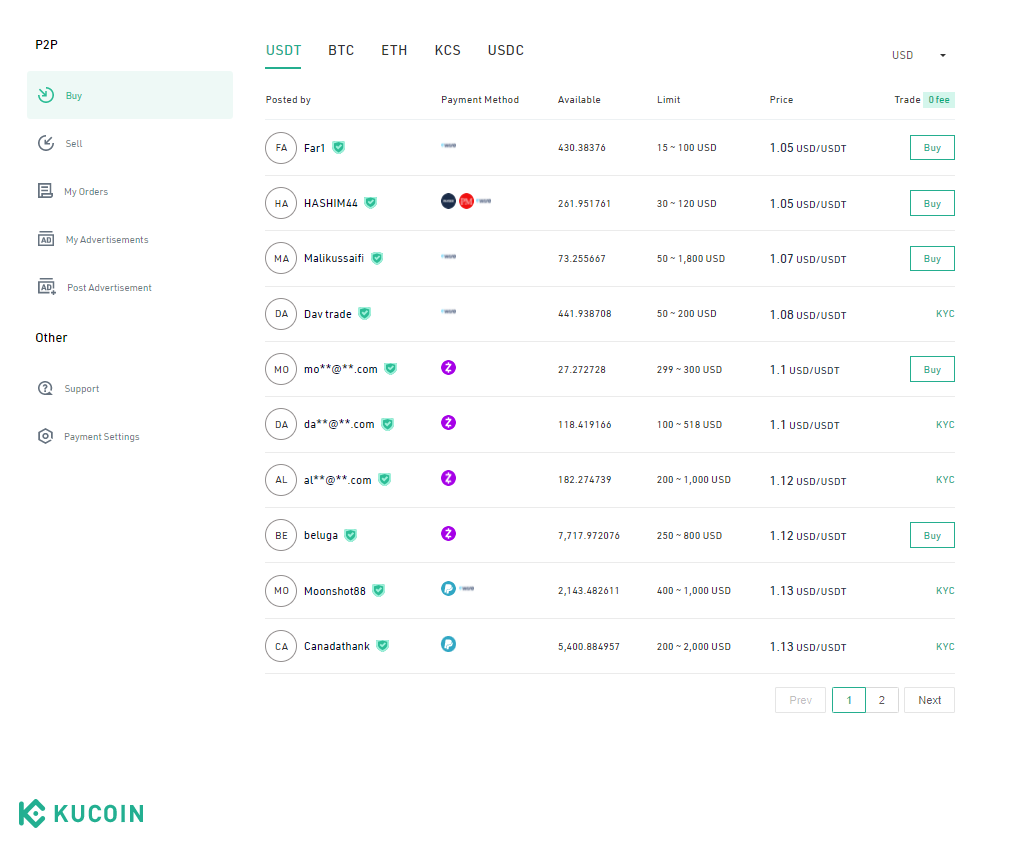Open the USD currency dropdown
Viewport: 1030px width, 841px height.
[x=918, y=55]
